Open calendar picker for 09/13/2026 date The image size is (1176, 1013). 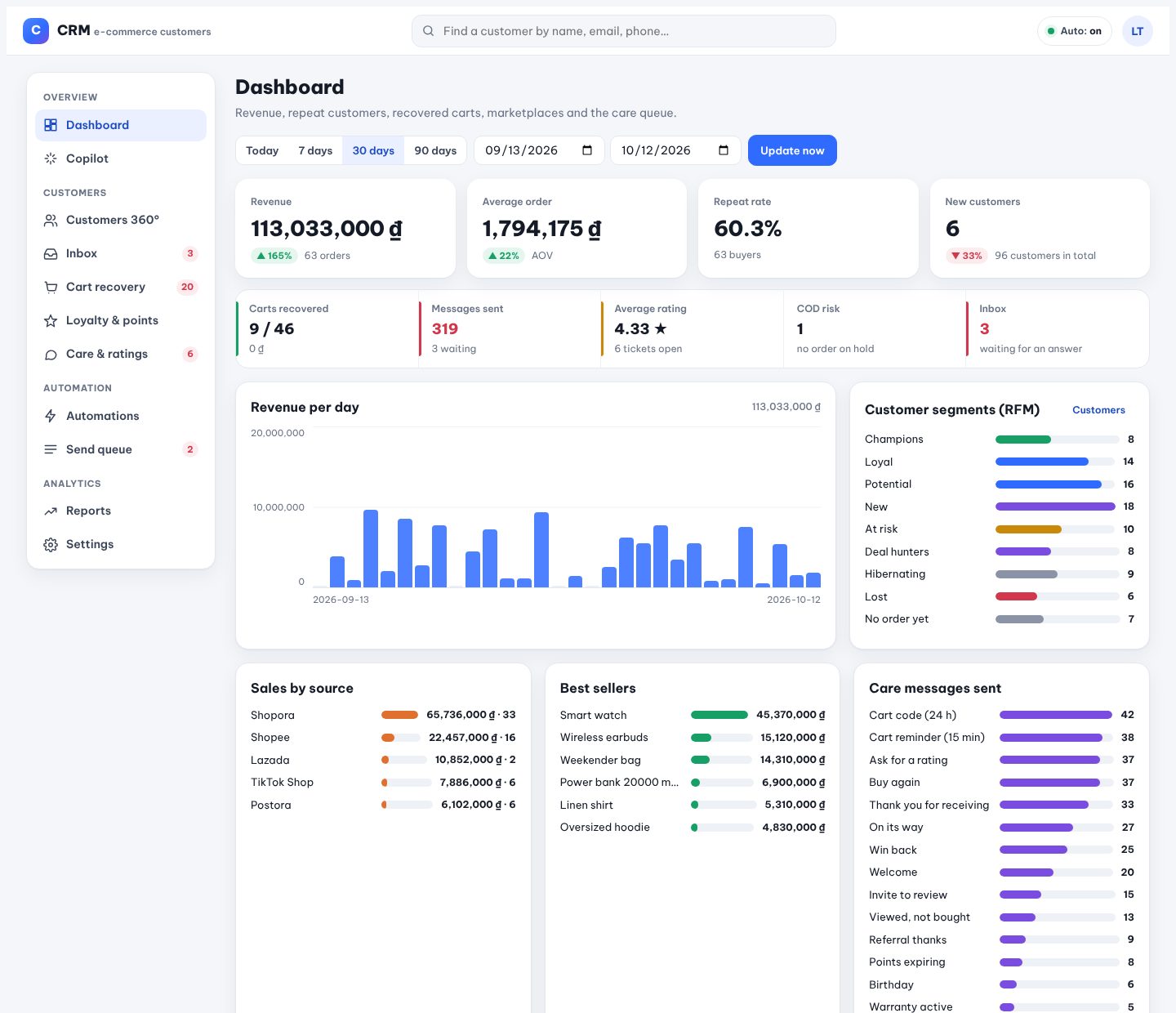click(587, 150)
